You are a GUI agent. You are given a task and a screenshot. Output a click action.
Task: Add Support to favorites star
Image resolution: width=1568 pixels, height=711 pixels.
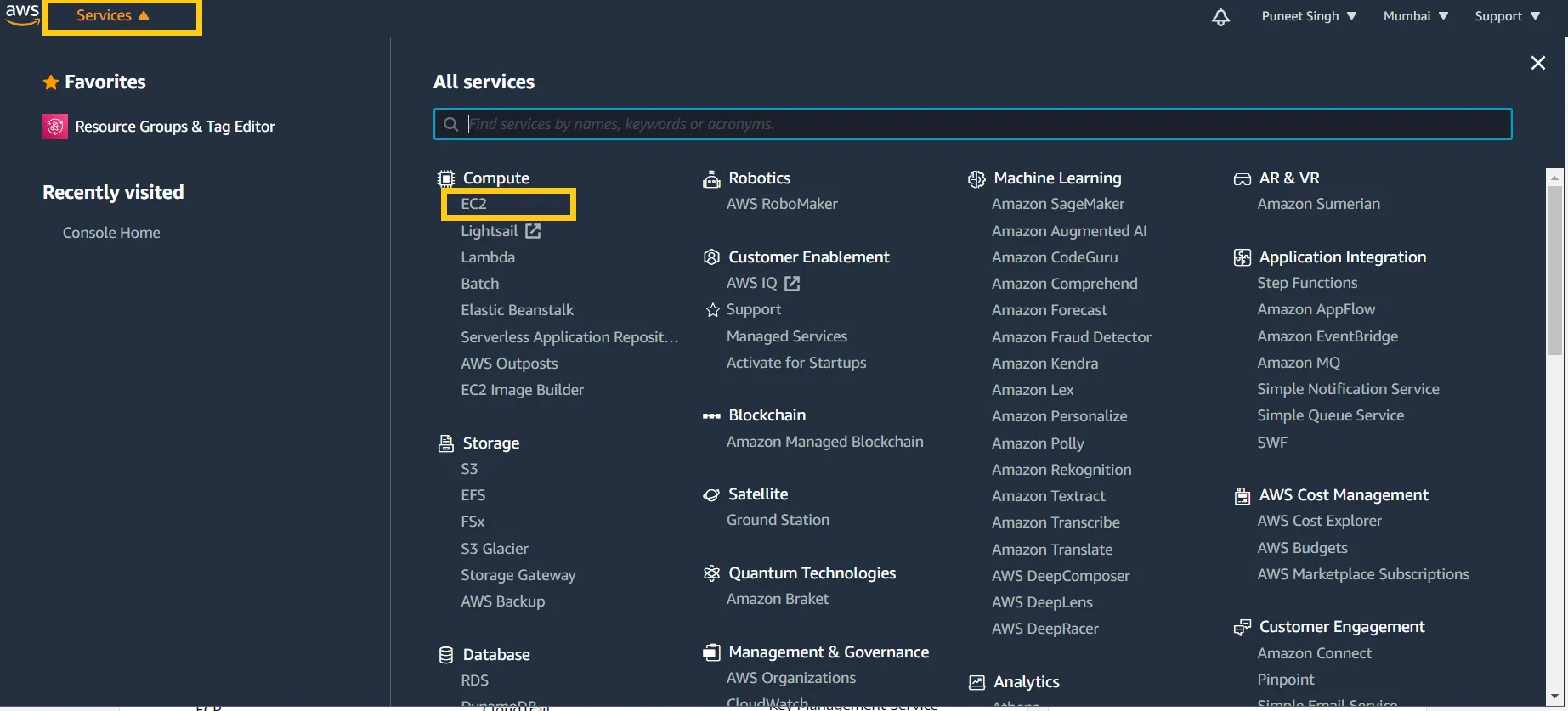pyautogui.click(x=713, y=310)
